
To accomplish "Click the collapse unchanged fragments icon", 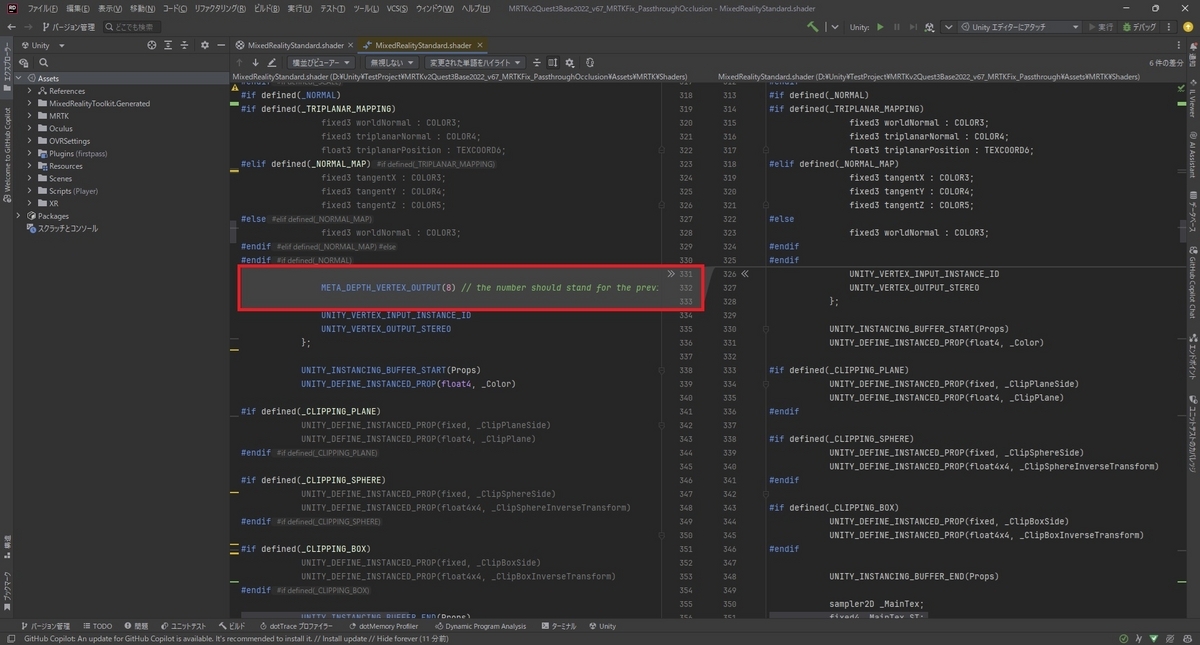I will click(537, 62).
